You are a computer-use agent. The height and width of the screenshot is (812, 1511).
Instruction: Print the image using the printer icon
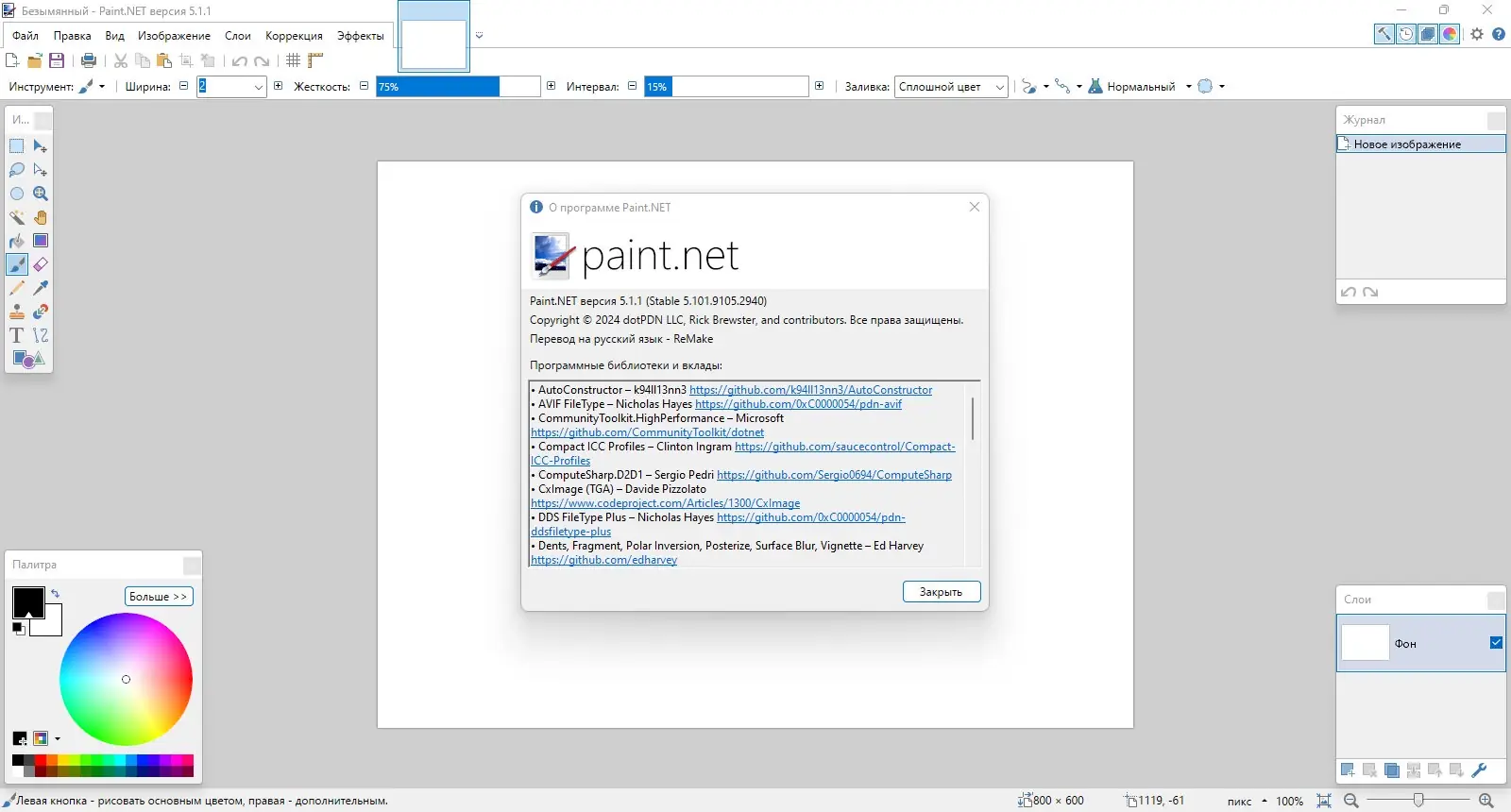click(89, 60)
